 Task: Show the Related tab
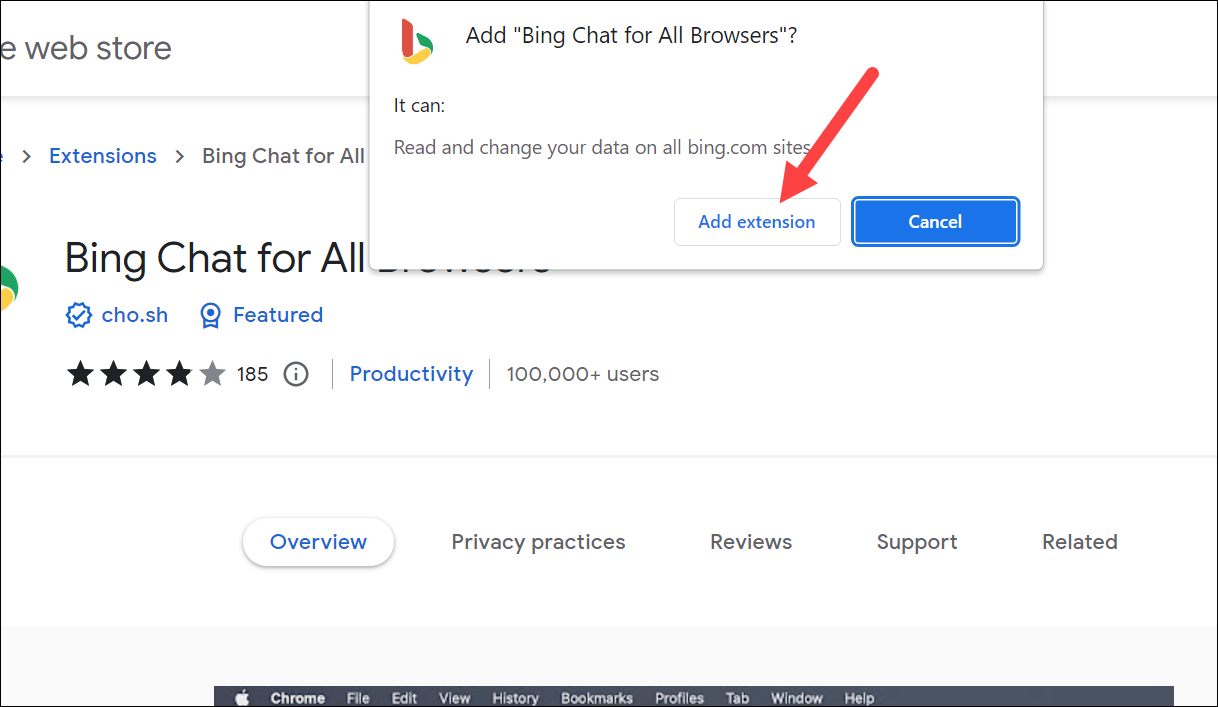[x=1080, y=542]
